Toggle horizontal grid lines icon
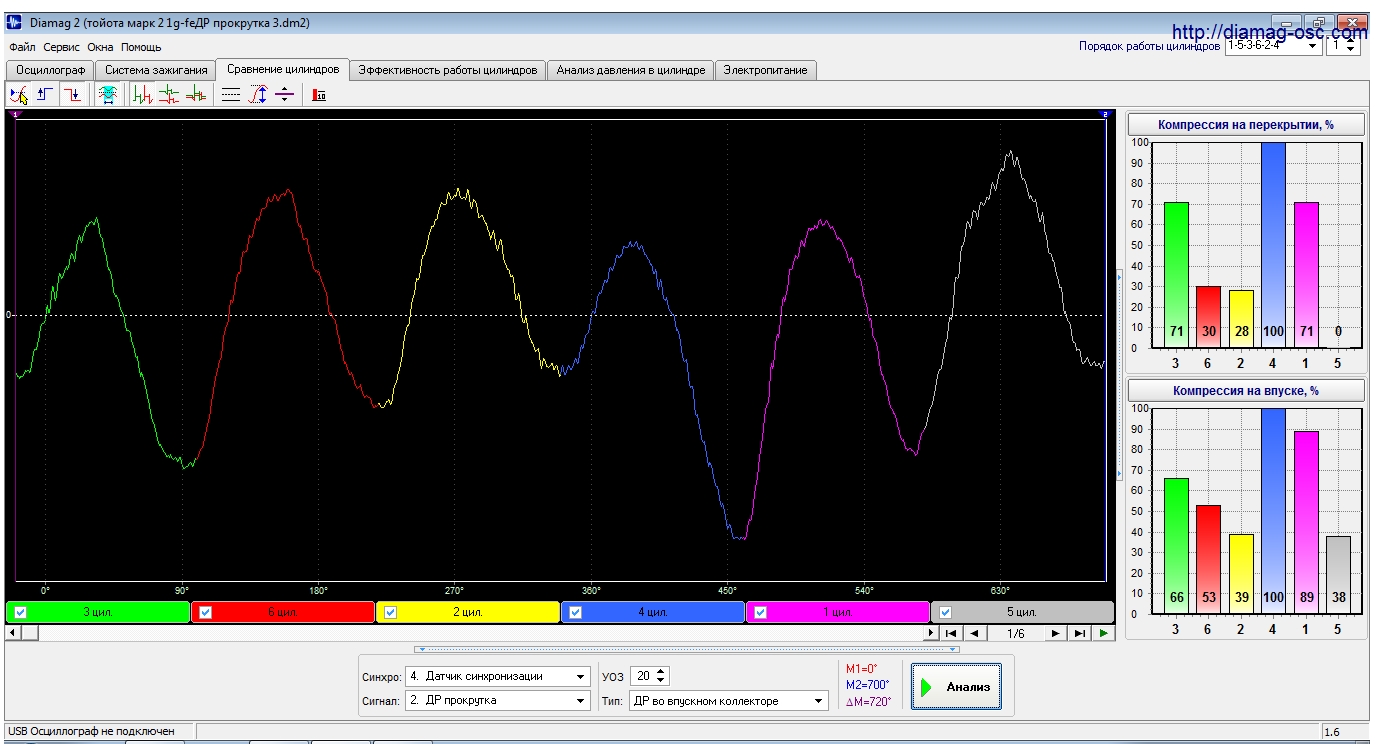Viewport: 1382px width, 744px height. [231, 95]
